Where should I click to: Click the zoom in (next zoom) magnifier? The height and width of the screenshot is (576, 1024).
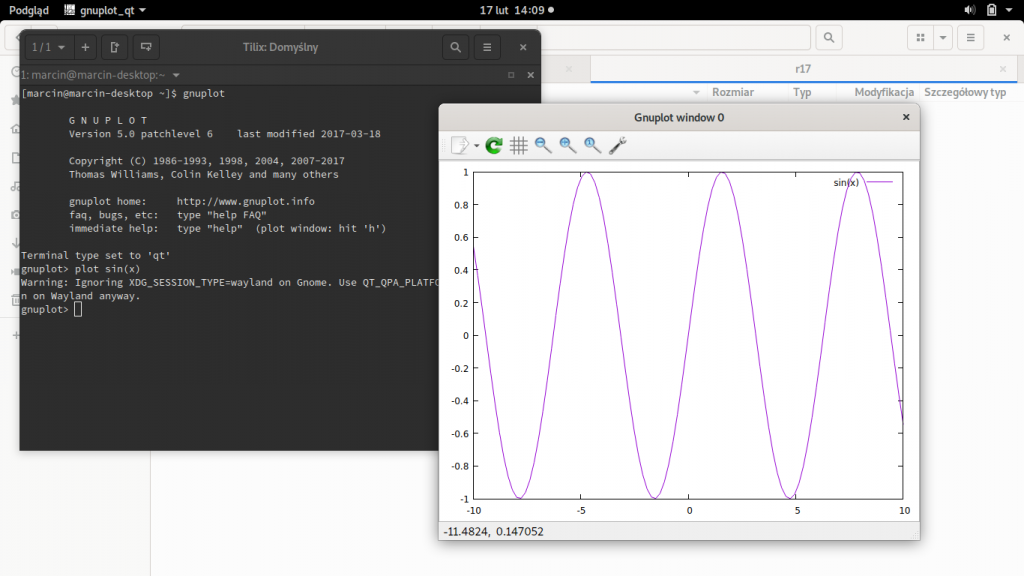(x=568, y=146)
